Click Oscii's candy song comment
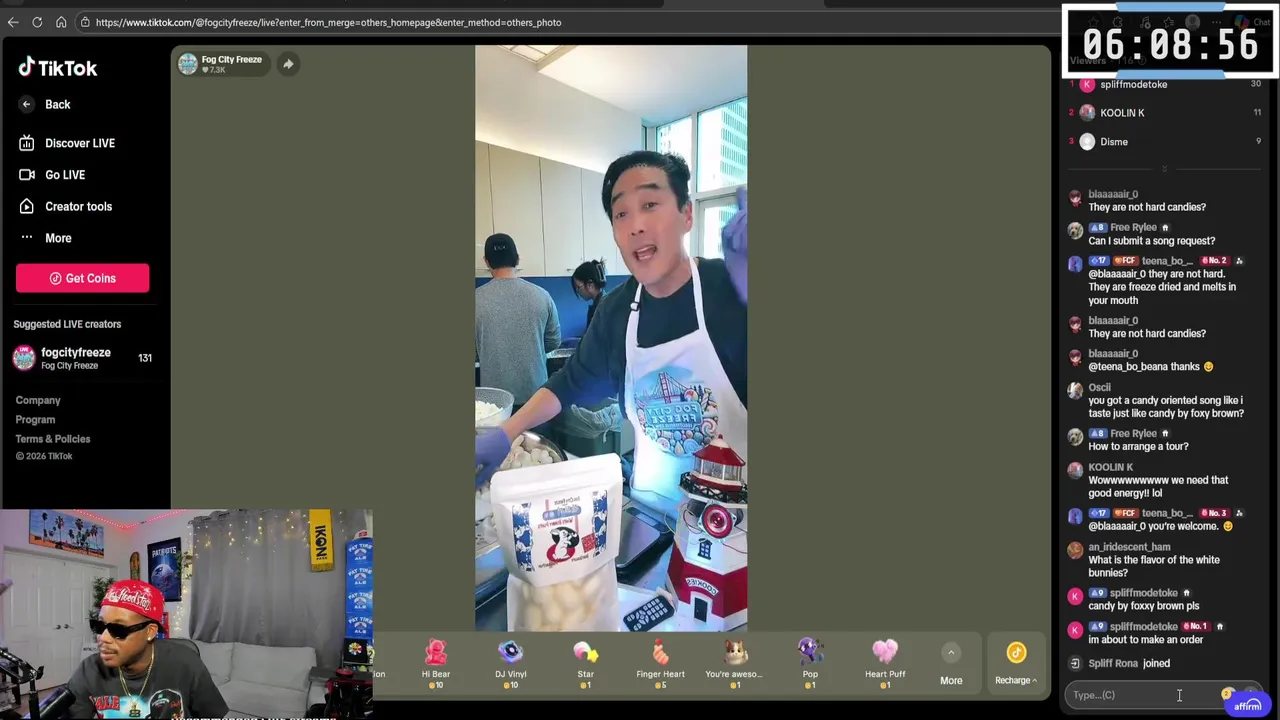 point(1166,407)
